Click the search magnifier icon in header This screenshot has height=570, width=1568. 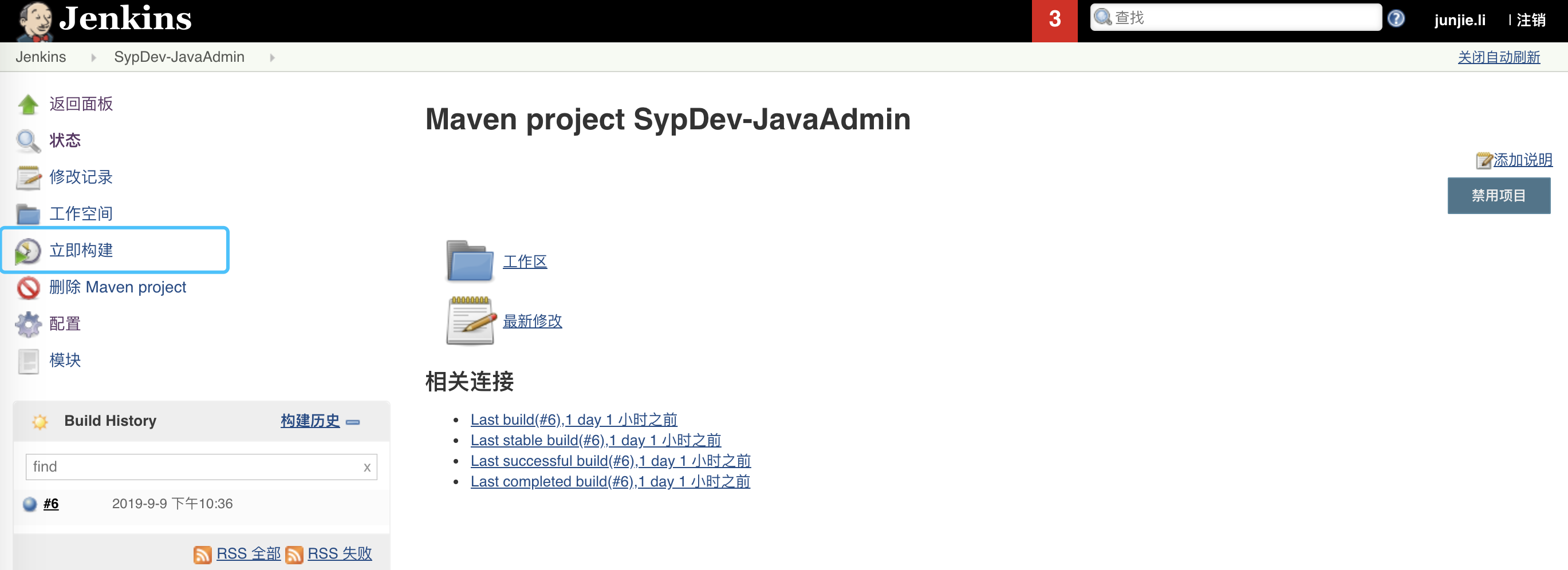[x=1102, y=17]
